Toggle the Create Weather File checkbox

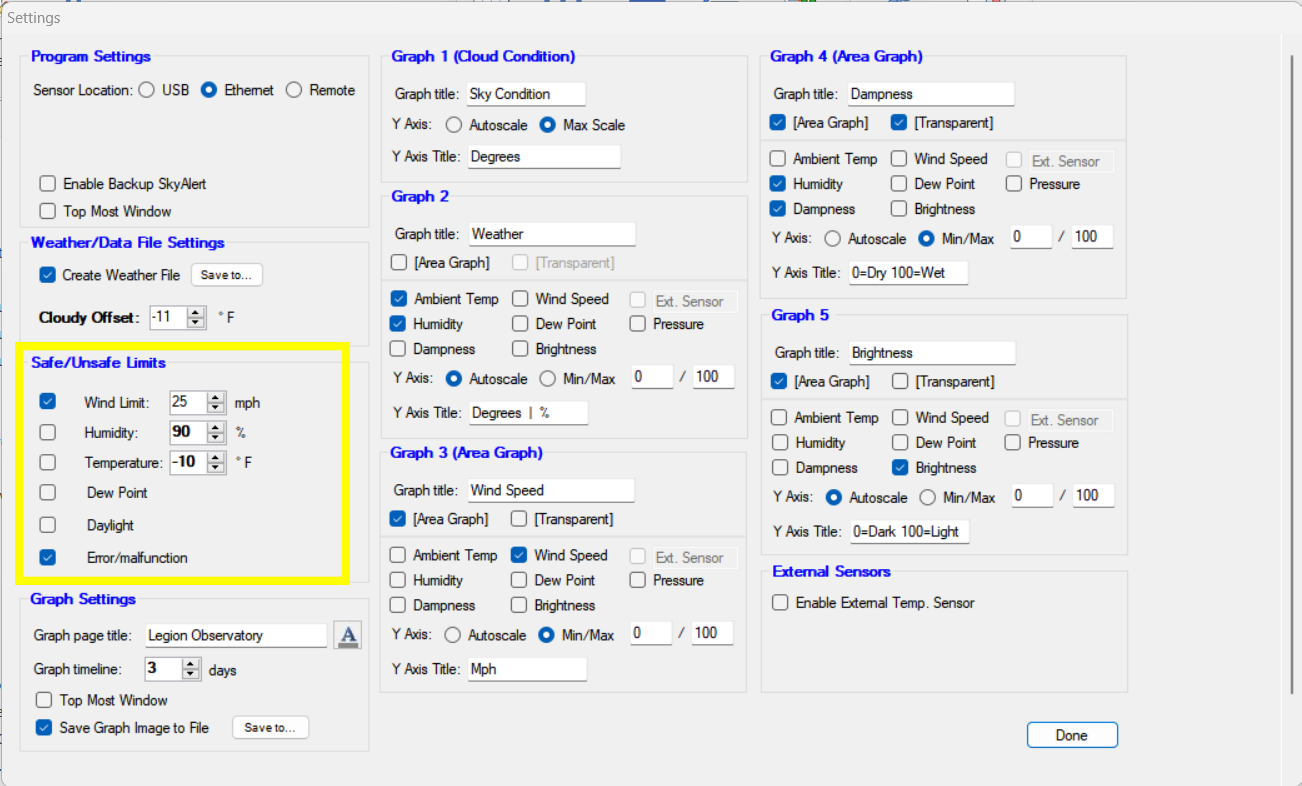point(47,275)
